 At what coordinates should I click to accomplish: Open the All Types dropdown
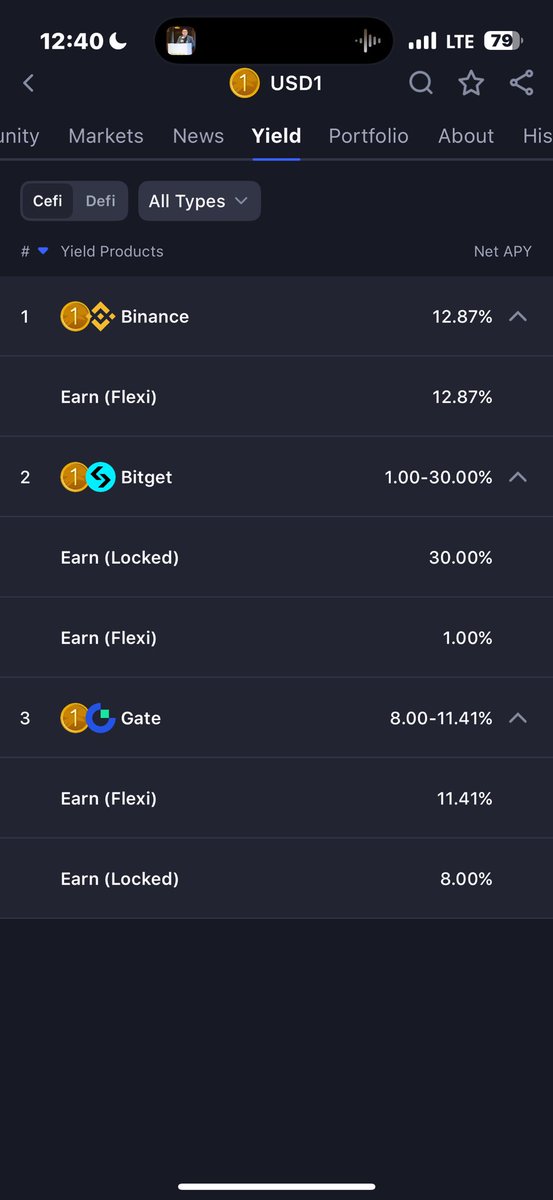pyautogui.click(x=199, y=201)
